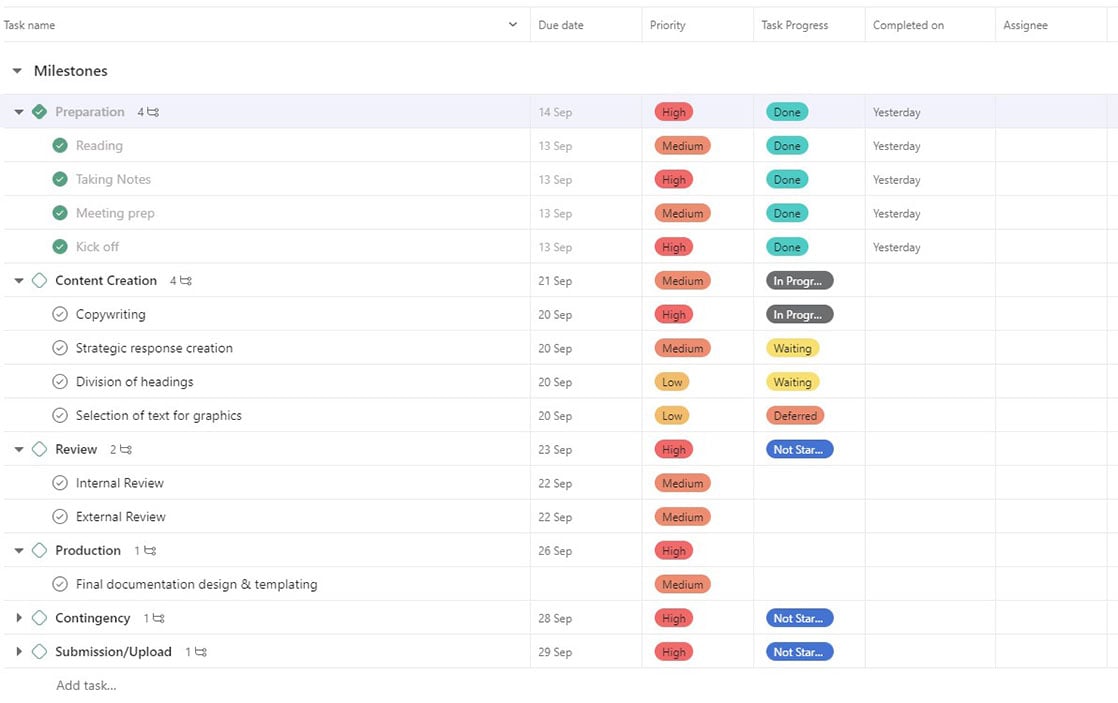Mark Preparation milestone as incomplete

click(x=40, y=112)
